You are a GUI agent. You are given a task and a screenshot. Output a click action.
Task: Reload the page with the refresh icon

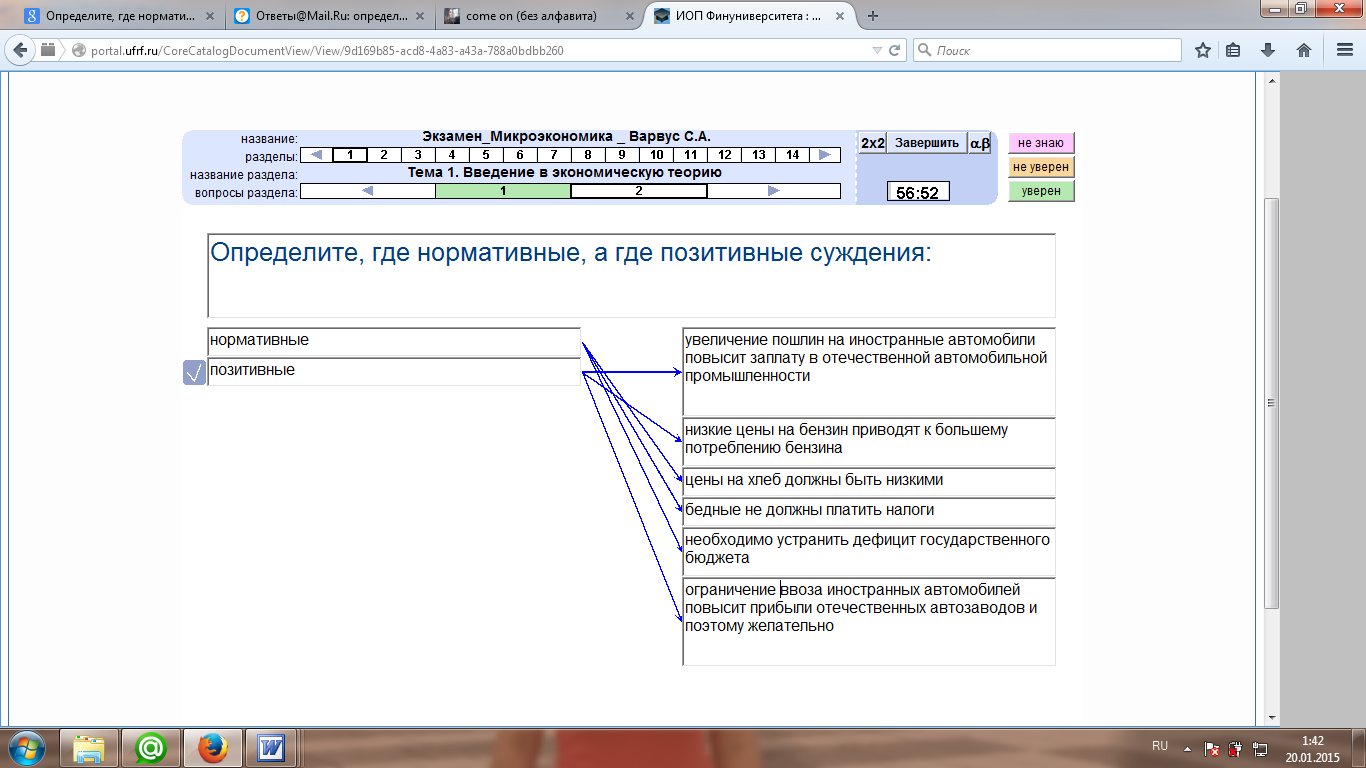click(895, 50)
